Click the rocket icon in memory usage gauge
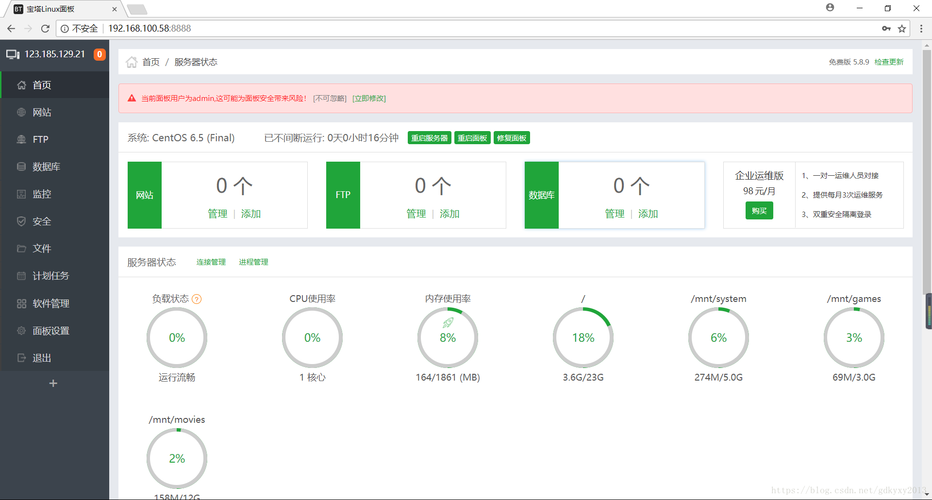The image size is (932, 500). (x=448, y=323)
